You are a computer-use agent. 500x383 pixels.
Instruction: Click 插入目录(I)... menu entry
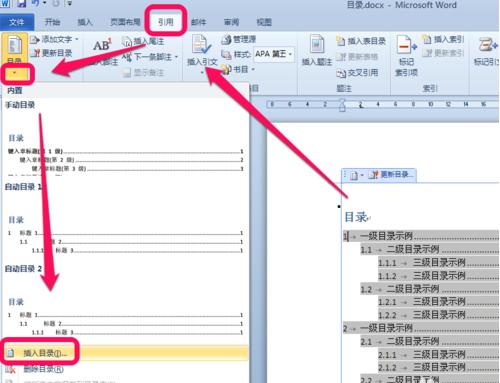click(x=125, y=353)
